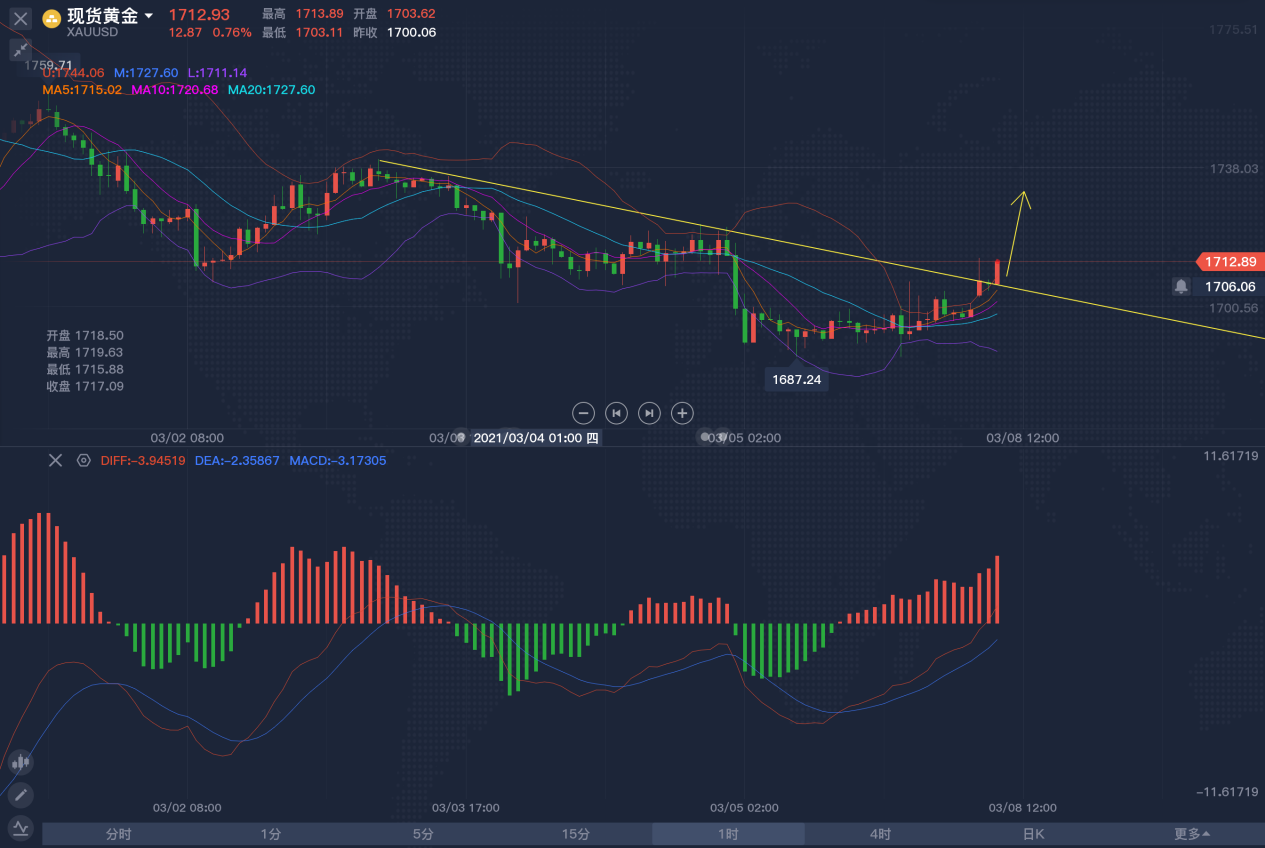This screenshot has width=1265, height=848.
Task: Select the 日K timeframe tab
Action: click(x=1033, y=834)
